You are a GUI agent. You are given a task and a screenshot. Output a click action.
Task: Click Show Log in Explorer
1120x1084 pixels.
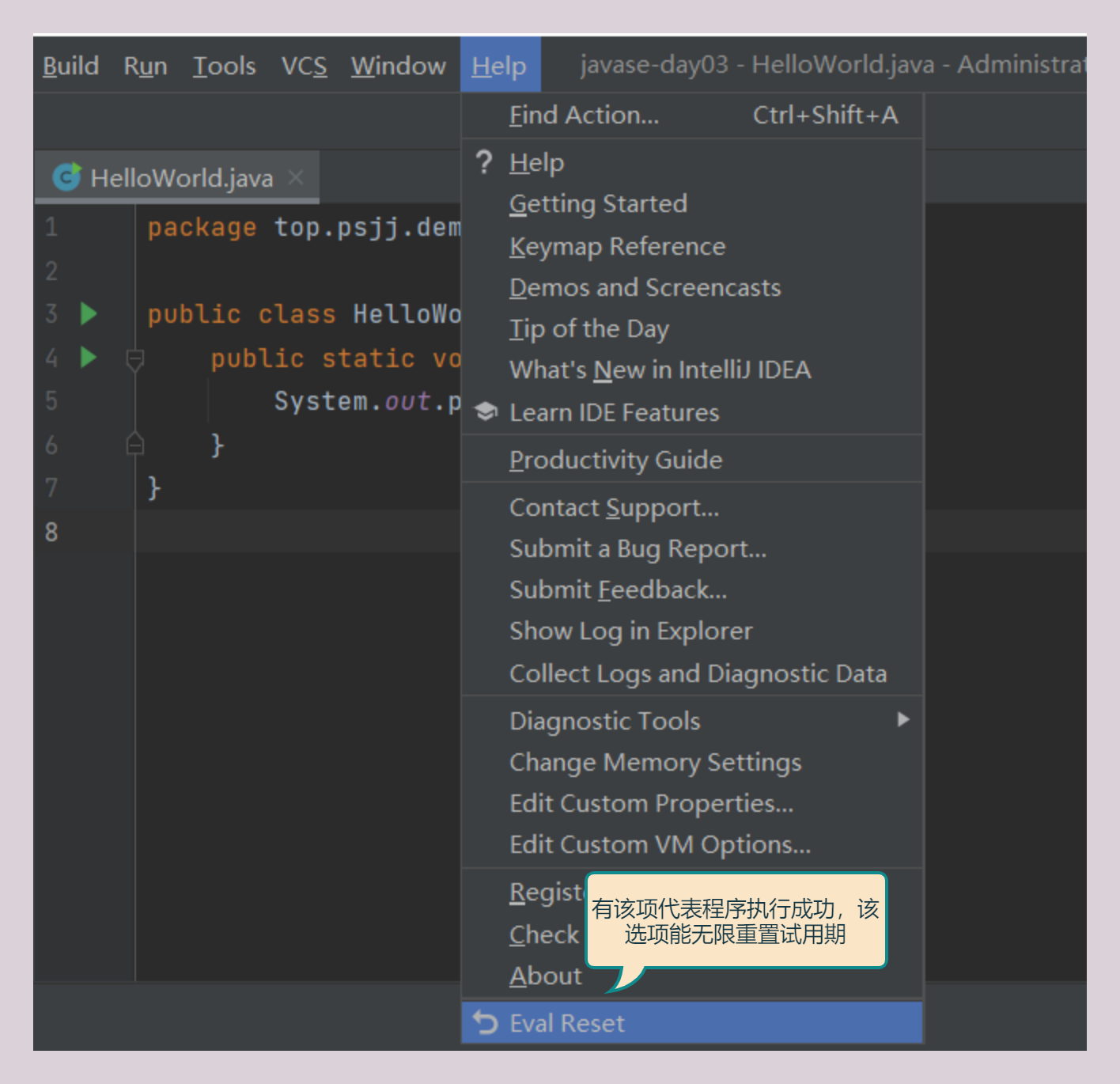630,631
